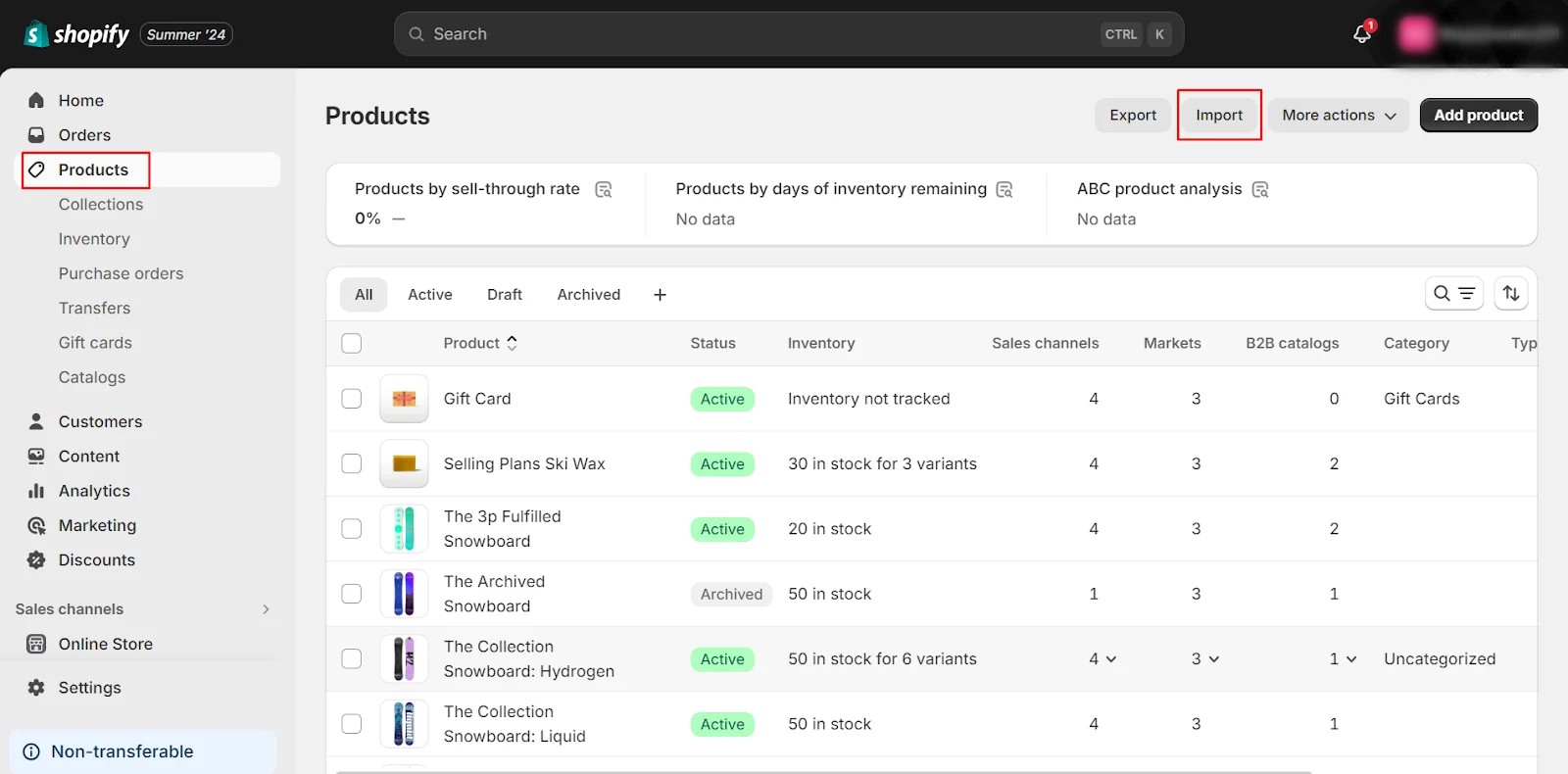Click the Add product button
1568x774 pixels.
click(1479, 115)
